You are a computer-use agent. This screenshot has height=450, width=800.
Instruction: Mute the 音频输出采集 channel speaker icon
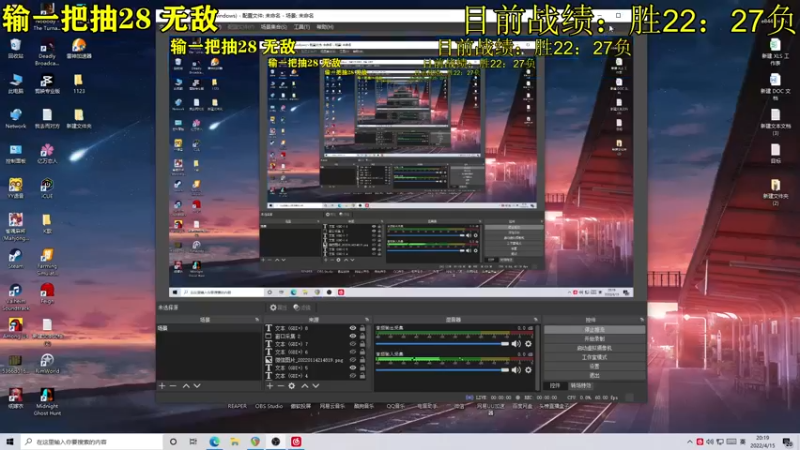click(516, 343)
